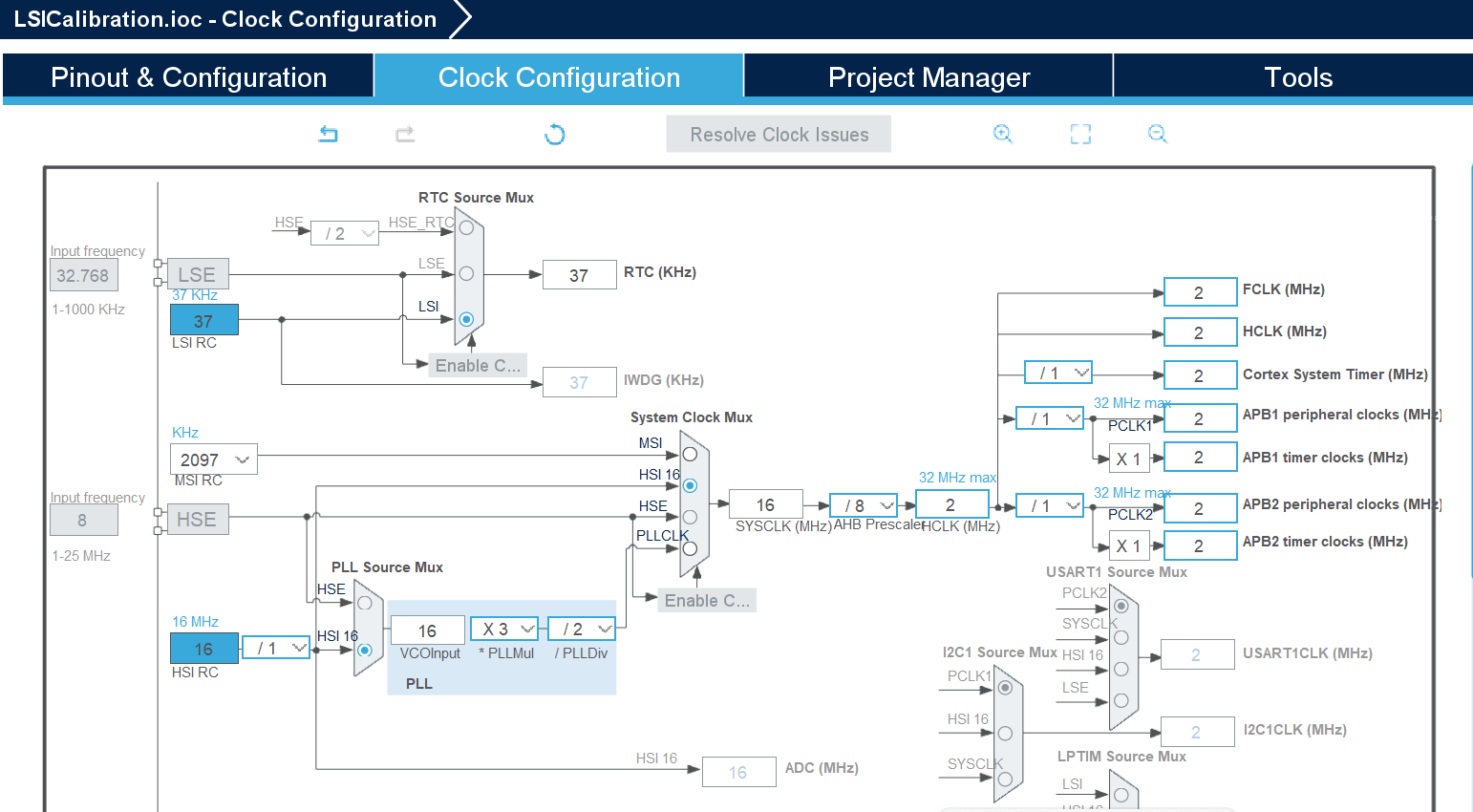Open the AHB Prescaler /8 dropdown
The height and width of the screenshot is (812, 1473).
tap(865, 505)
